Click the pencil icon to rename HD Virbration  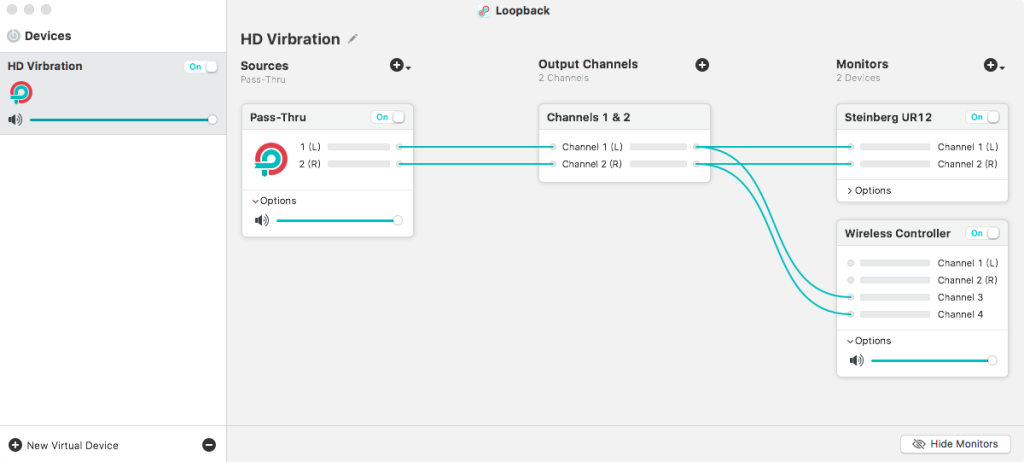(353, 39)
